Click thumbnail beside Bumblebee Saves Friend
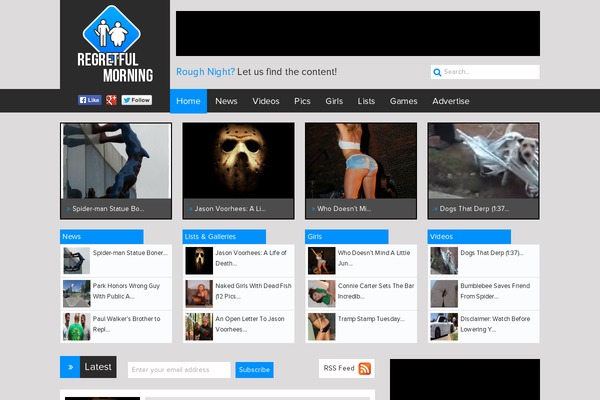This screenshot has width=600, height=400. (x=444, y=294)
